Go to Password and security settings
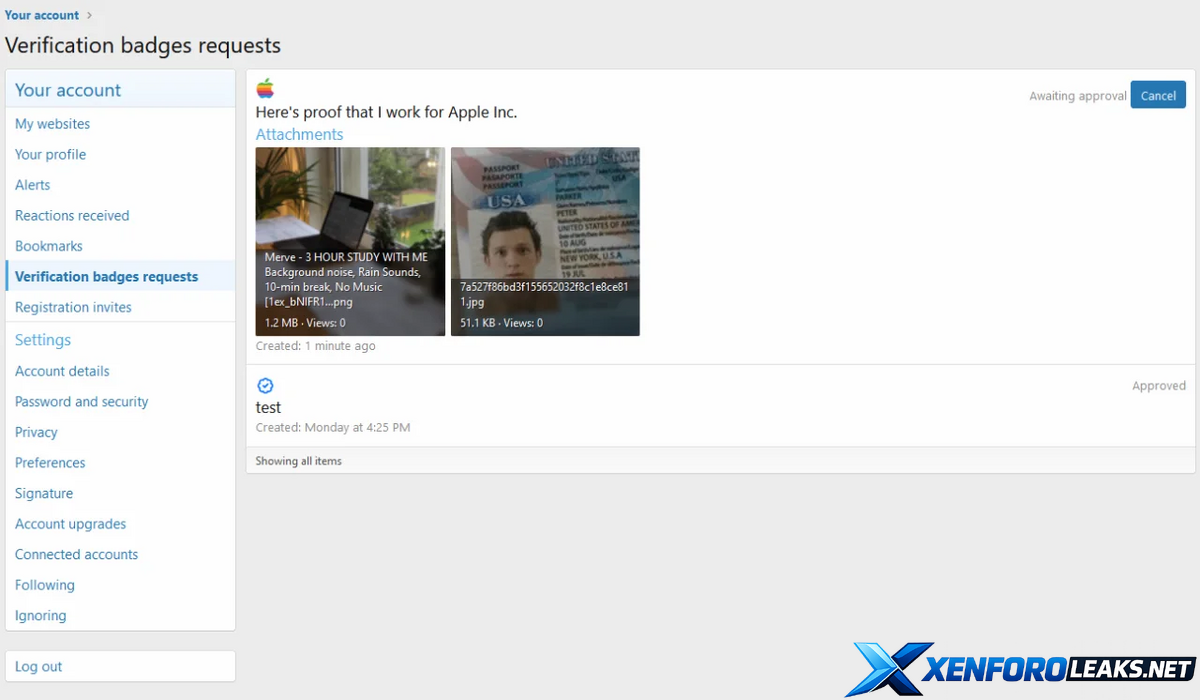This screenshot has height=700, width=1200. click(x=81, y=402)
